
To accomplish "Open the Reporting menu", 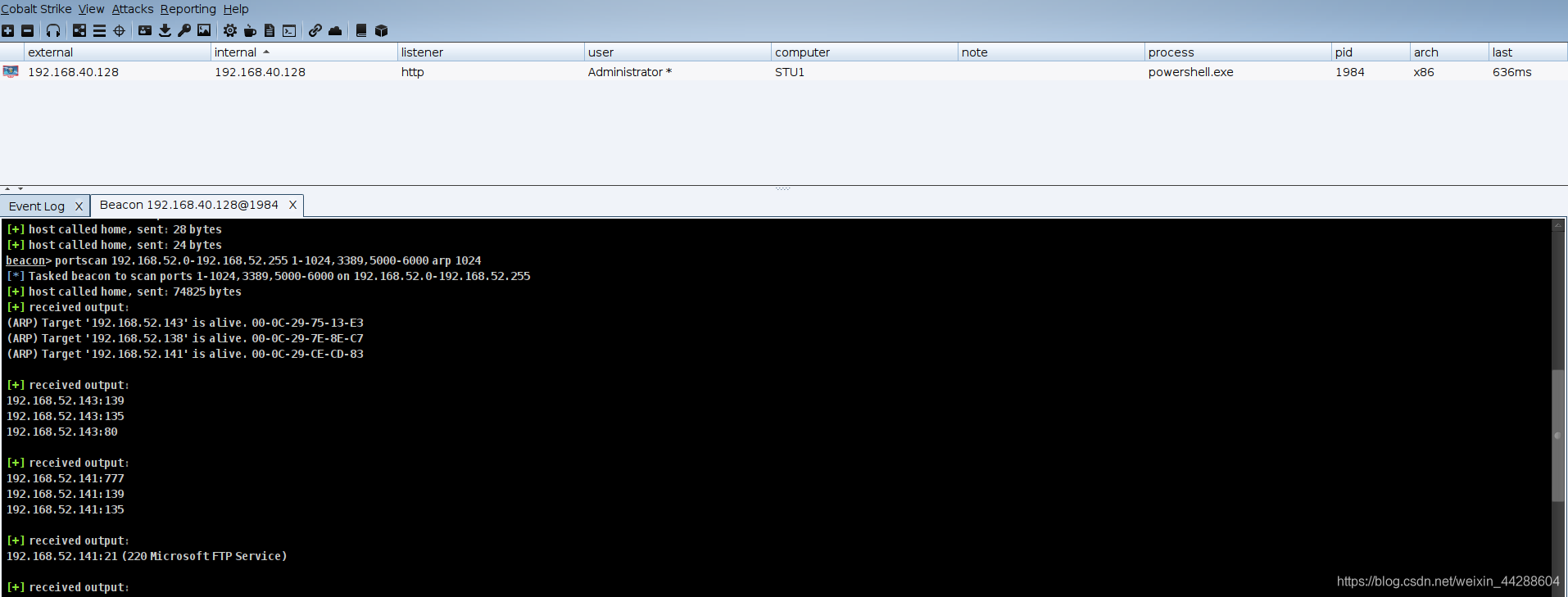I will click(188, 9).
